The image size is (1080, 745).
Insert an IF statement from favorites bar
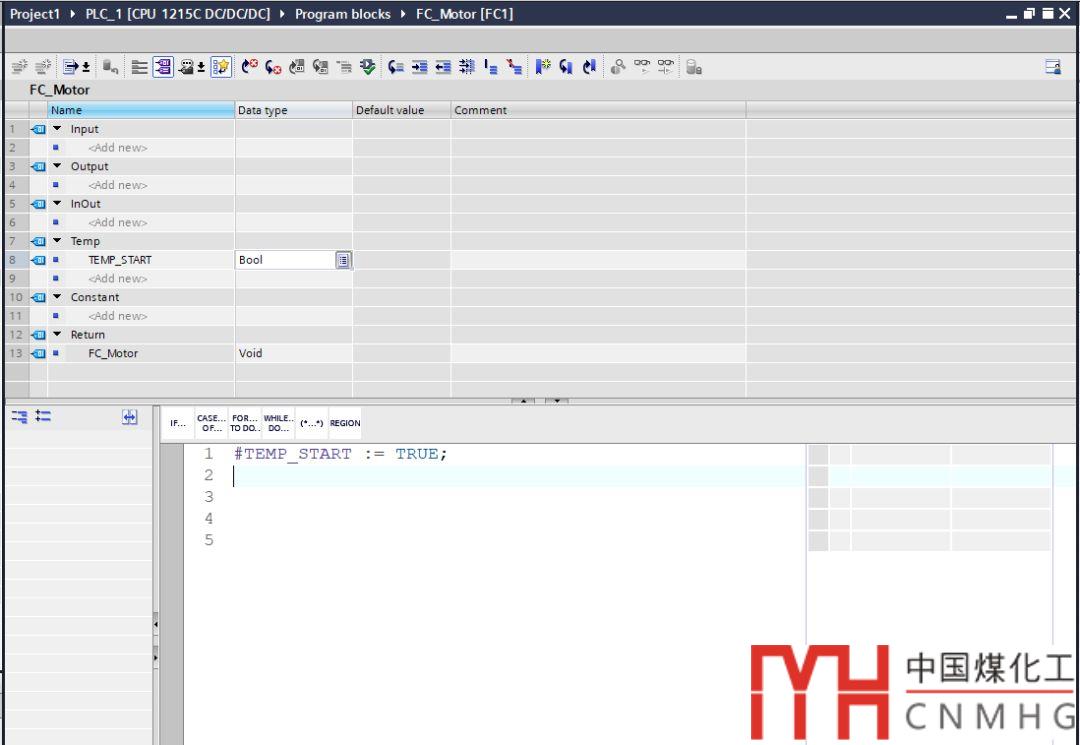point(177,423)
